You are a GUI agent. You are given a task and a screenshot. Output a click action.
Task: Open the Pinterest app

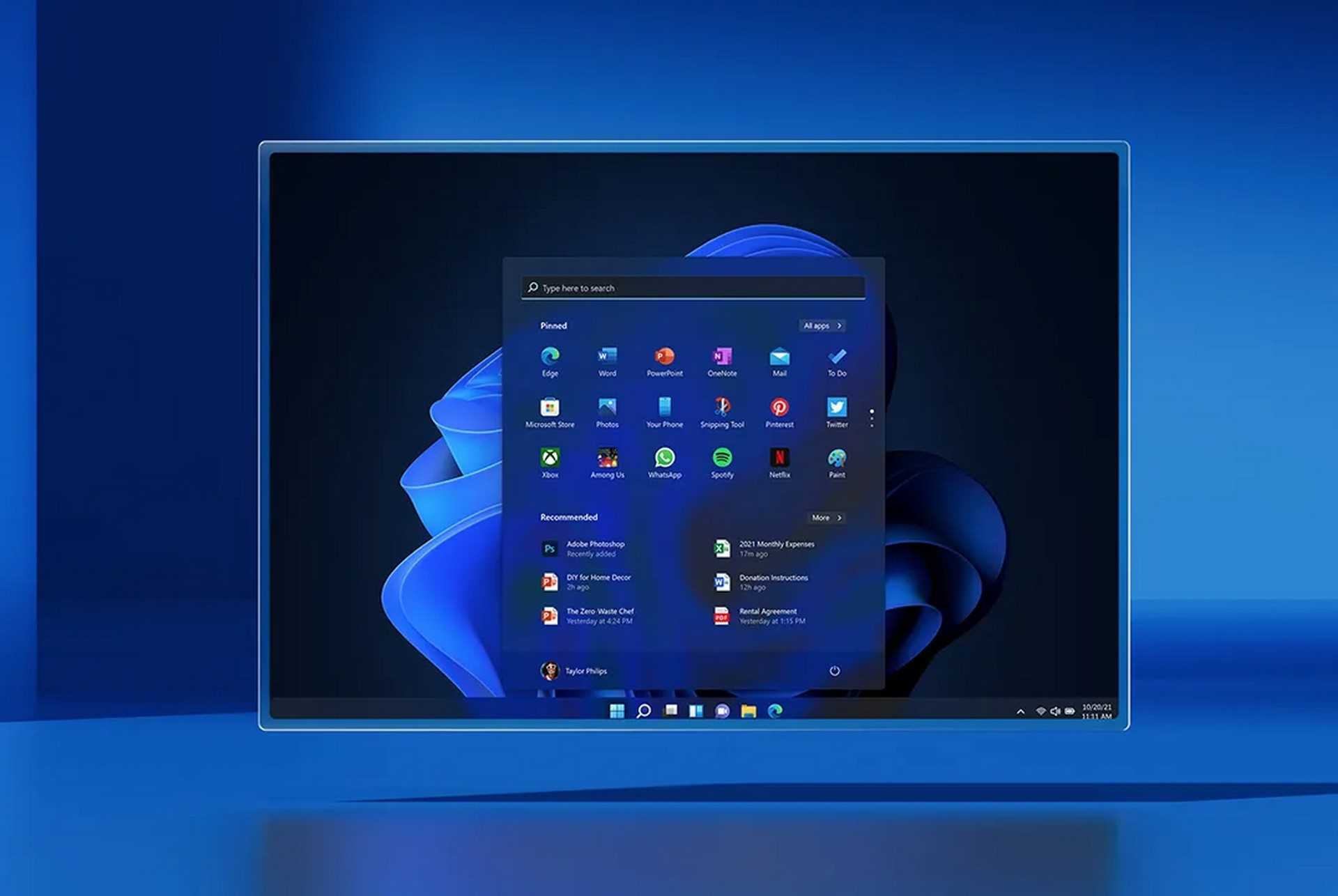[779, 412]
